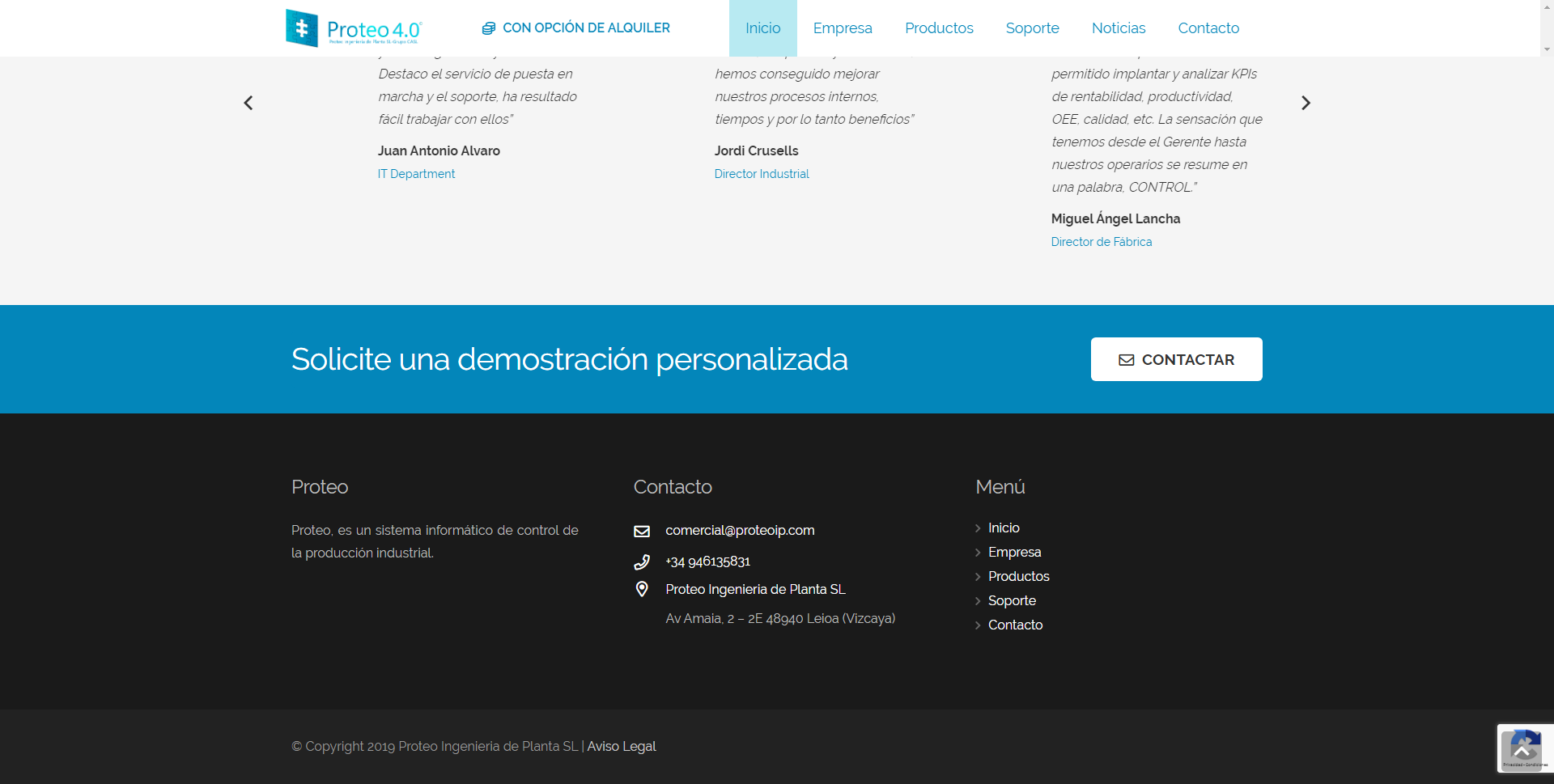1554x784 pixels.
Task: Click the coins icon beside alquiler text
Action: (488, 28)
